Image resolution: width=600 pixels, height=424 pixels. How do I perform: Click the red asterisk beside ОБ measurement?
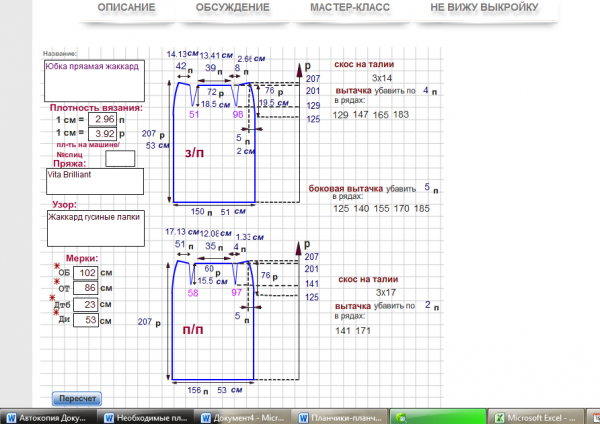tap(57, 268)
